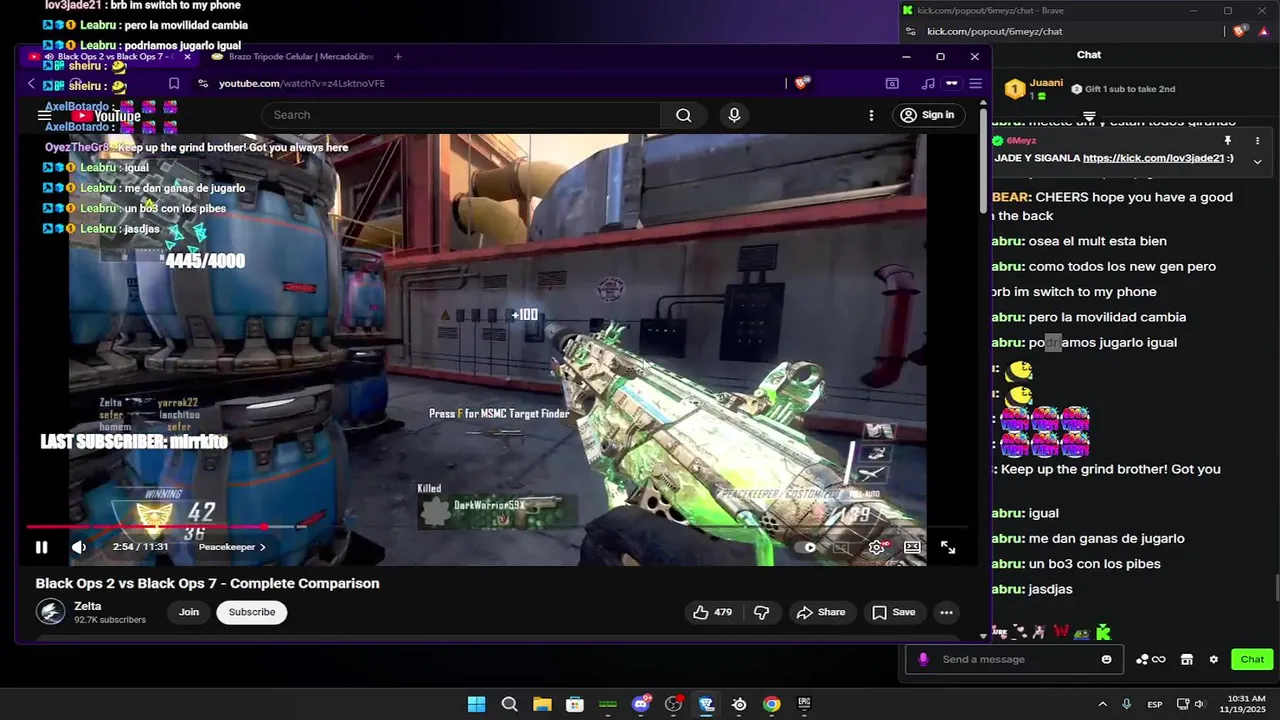Open Brave Shields icon in Kick chat window
Viewport: 1280px width, 720px height.
[x=1240, y=32]
